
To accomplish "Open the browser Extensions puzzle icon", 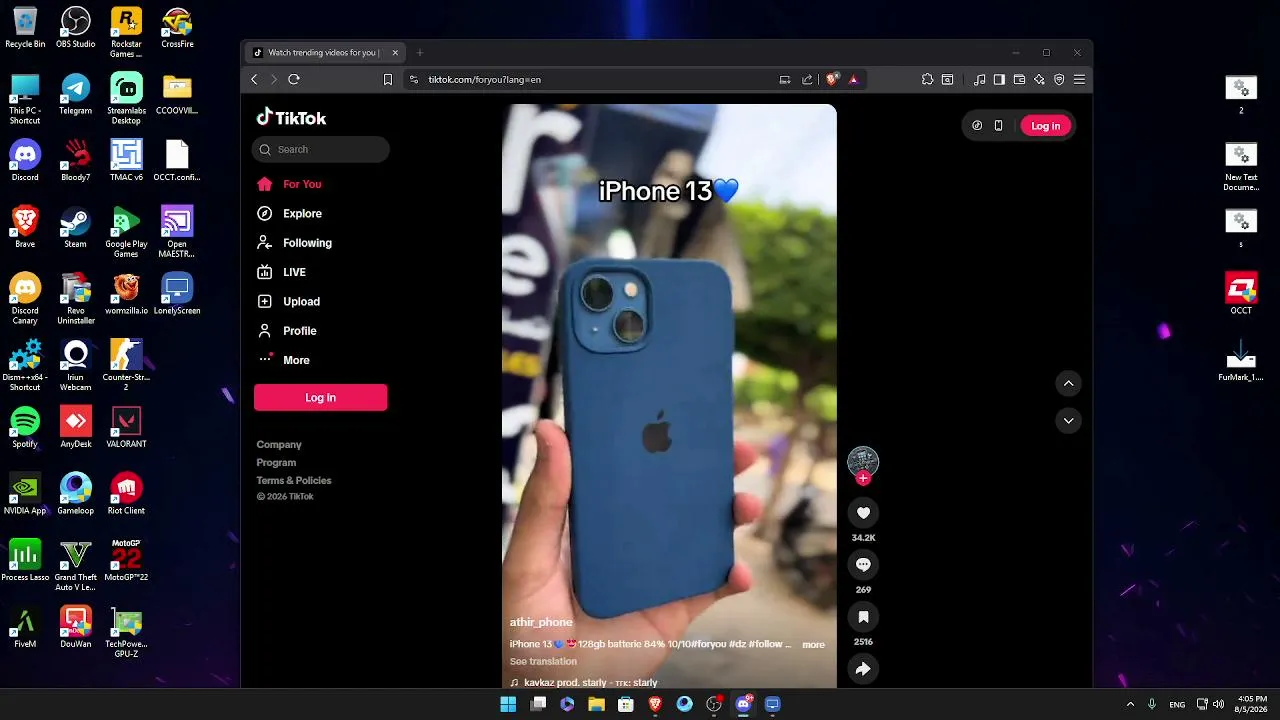I will pyautogui.click(x=927, y=79).
